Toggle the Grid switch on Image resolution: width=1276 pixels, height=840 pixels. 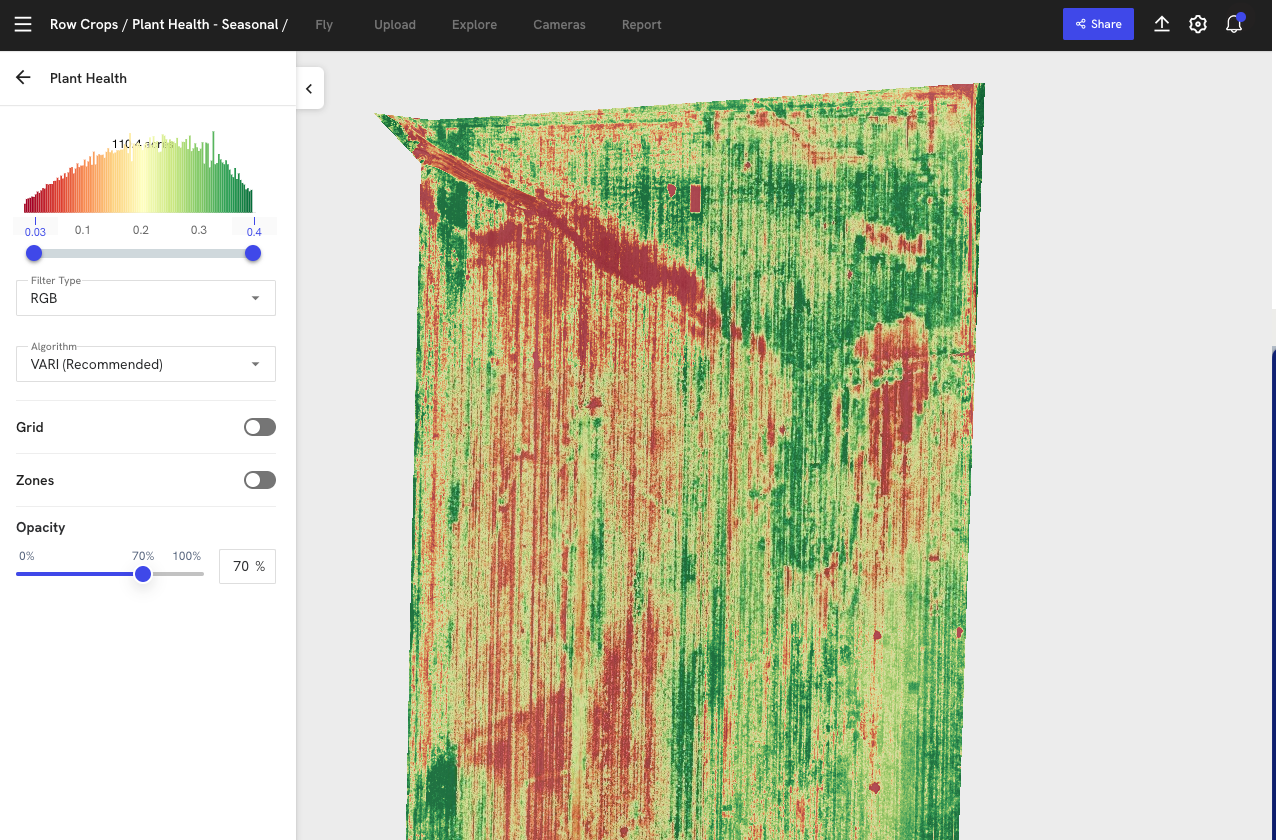coord(260,427)
